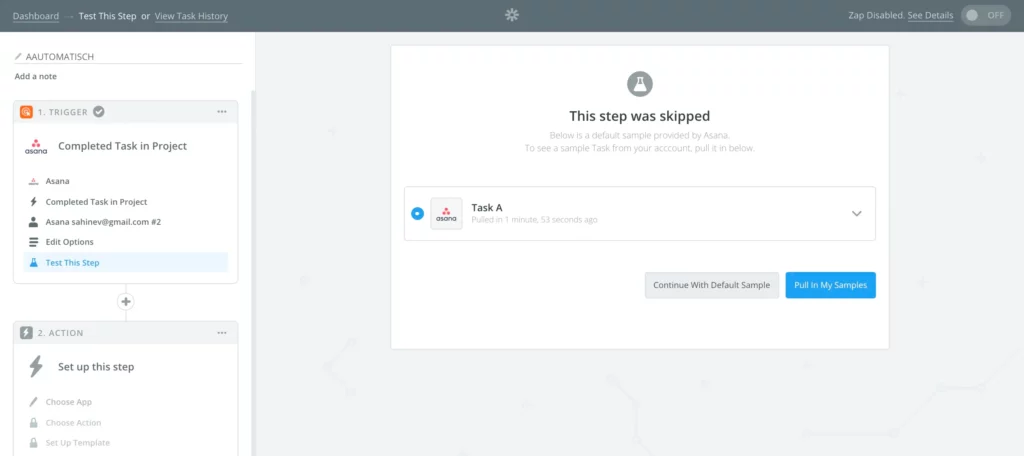Open the Trigger step options menu
Viewport: 1024px width, 456px height.
(222, 112)
